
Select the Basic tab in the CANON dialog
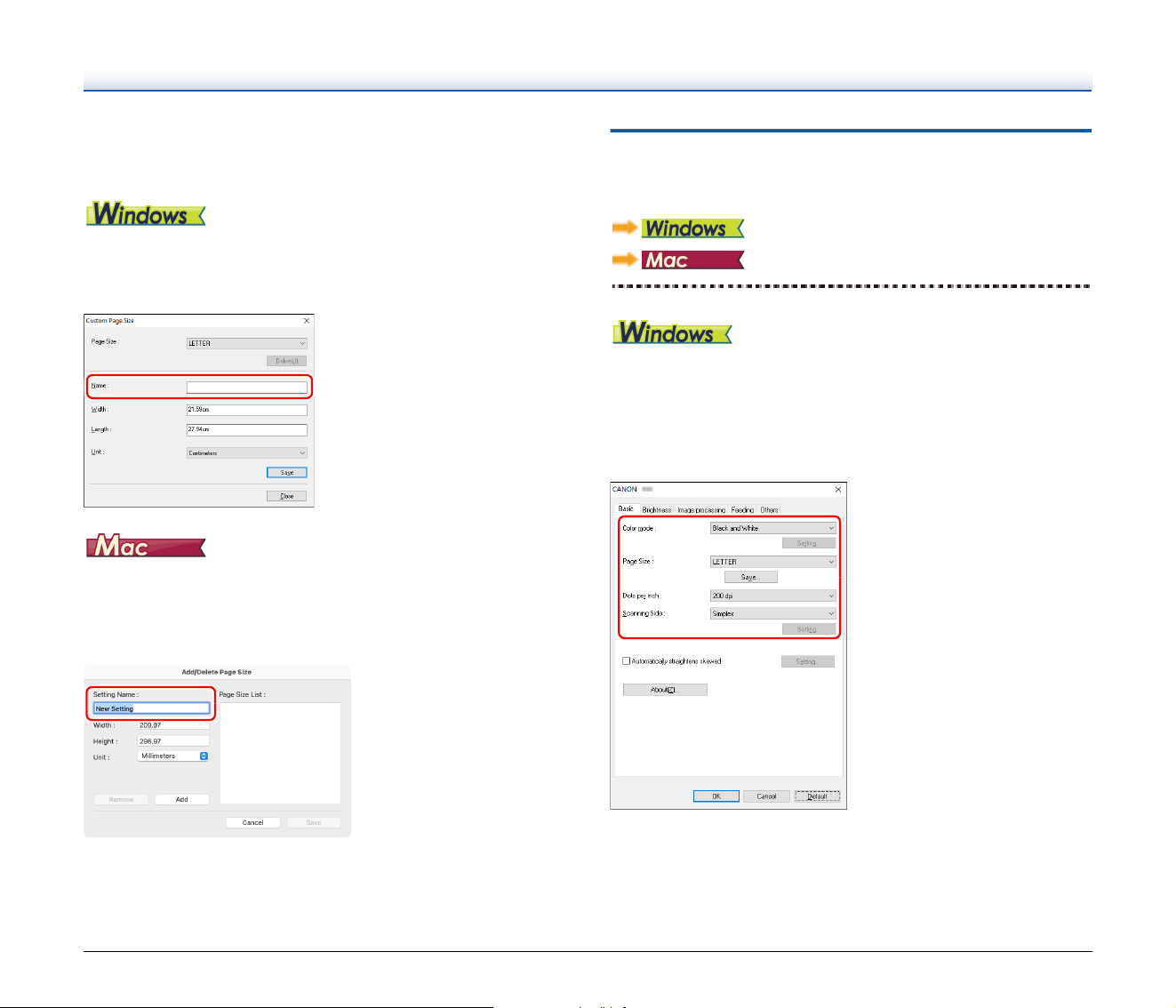coord(627,509)
